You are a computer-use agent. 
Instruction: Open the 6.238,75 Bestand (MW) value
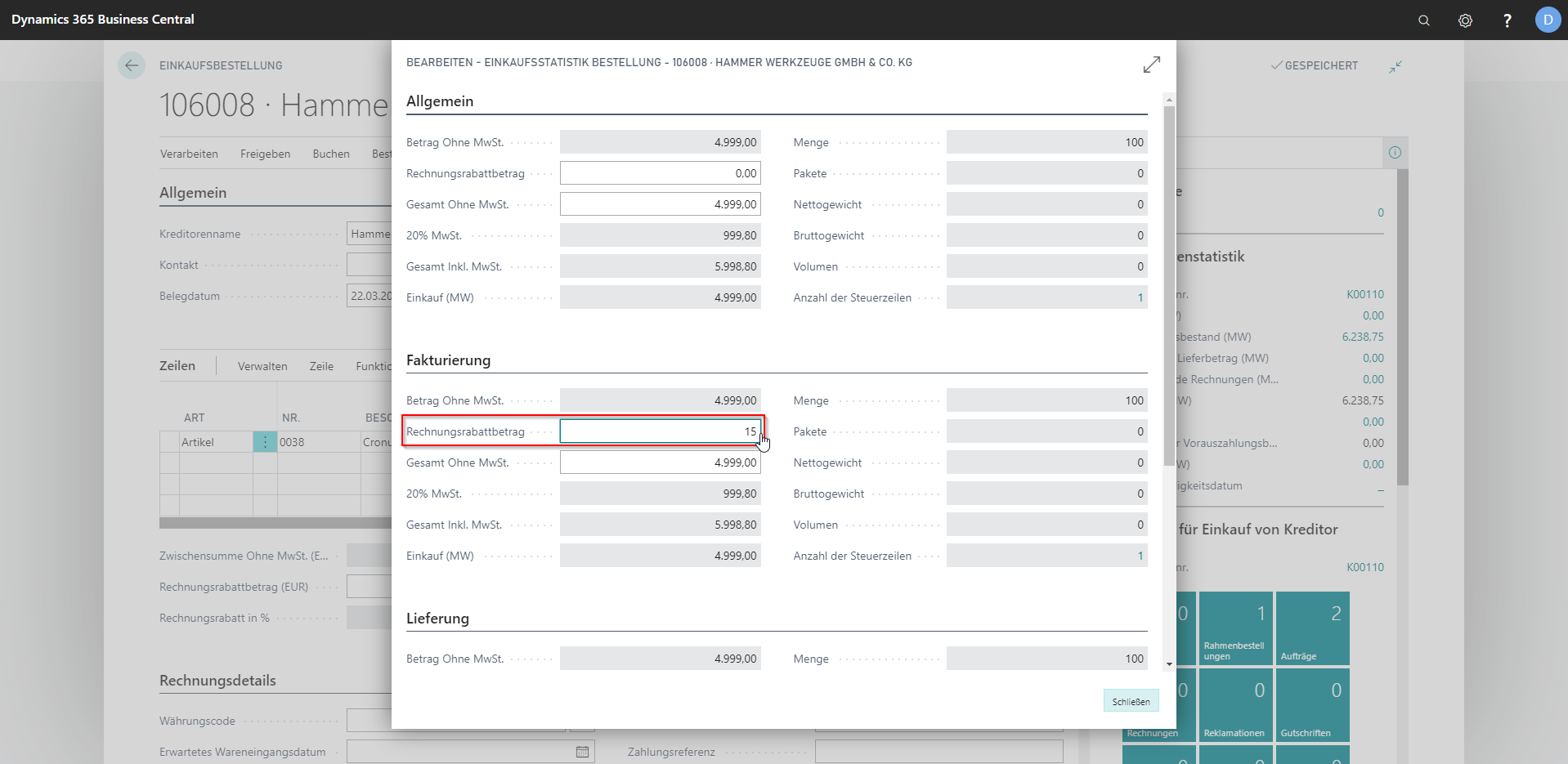pos(1363,337)
